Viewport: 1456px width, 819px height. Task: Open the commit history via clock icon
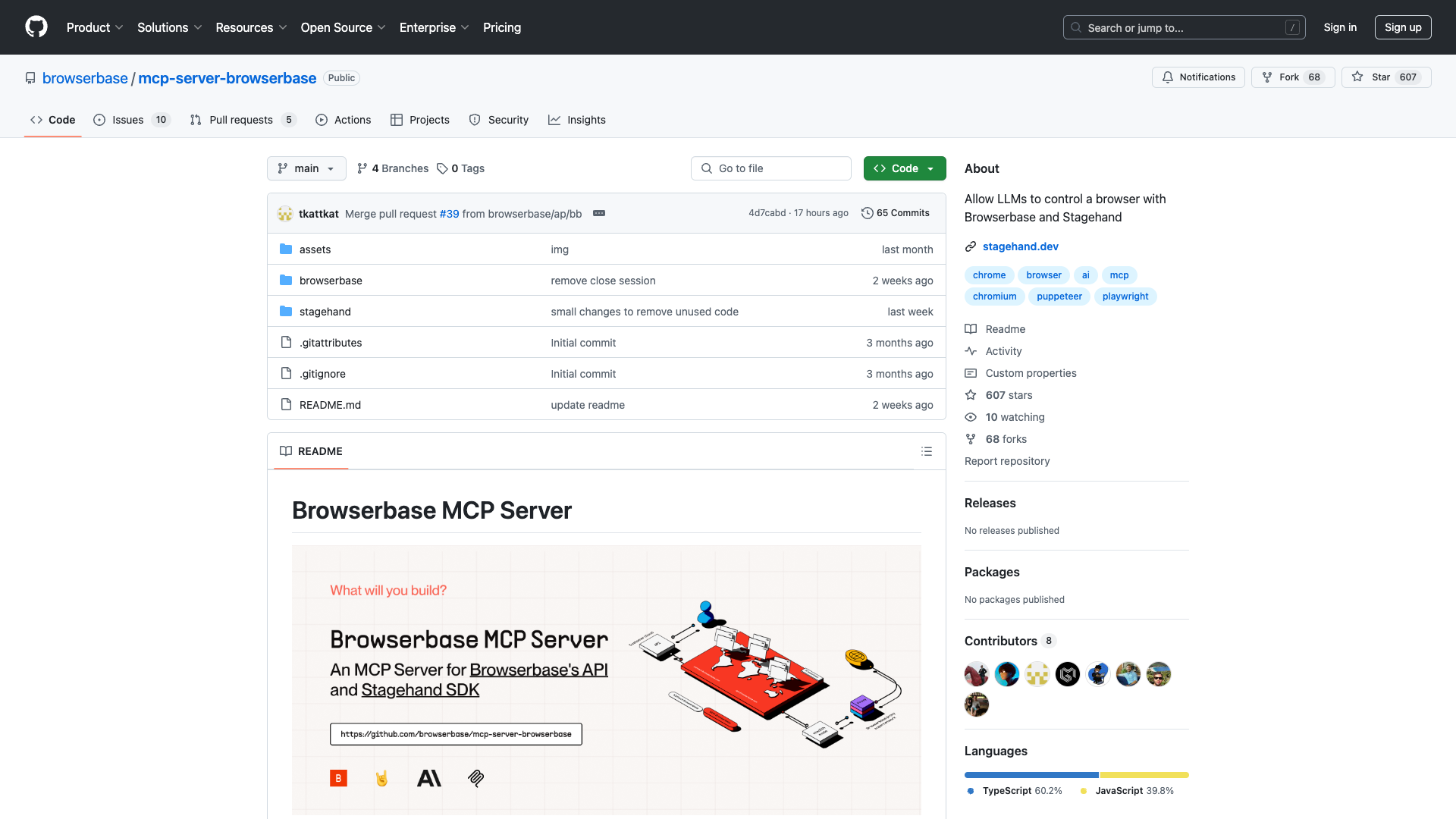coord(868,213)
